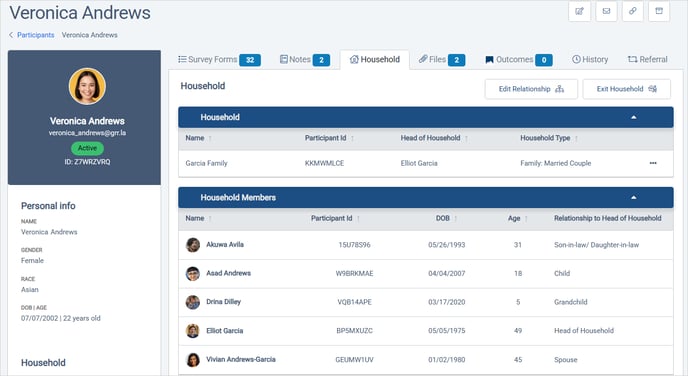The image size is (688, 376).
Task: Switch to the Outcomes tab
Action: [x=519, y=60]
